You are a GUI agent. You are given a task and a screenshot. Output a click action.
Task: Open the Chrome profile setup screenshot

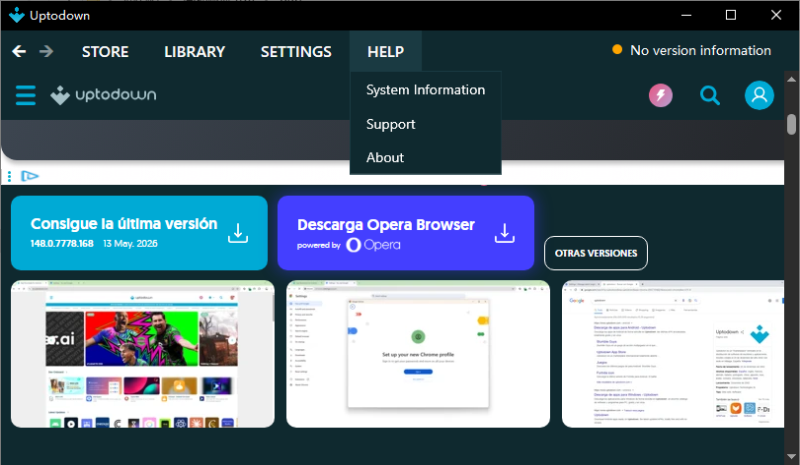(418, 354)
